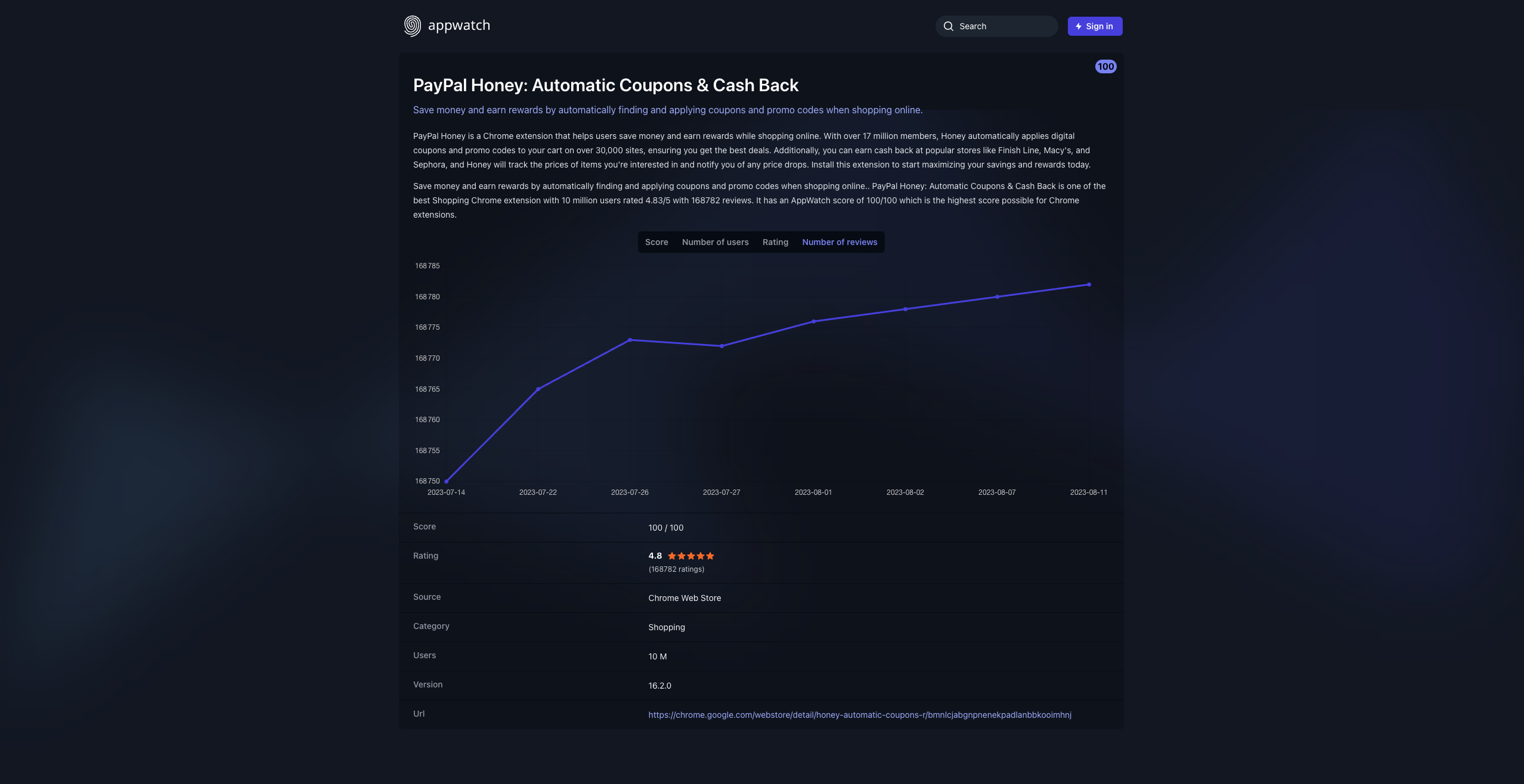Focus the Search input field
Screen dimensions: 1524x784
996,26
